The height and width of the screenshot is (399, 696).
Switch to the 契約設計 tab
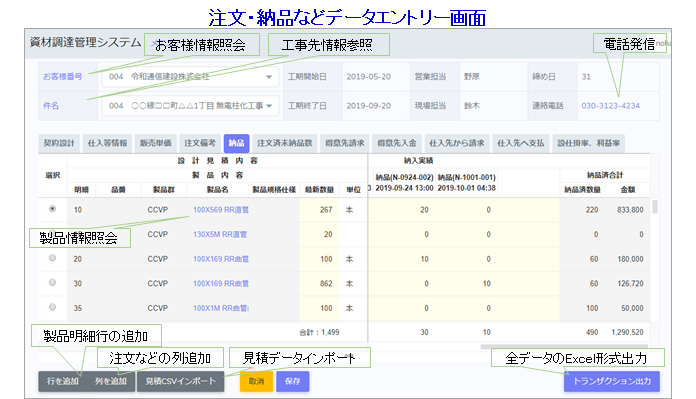(59, 143)
